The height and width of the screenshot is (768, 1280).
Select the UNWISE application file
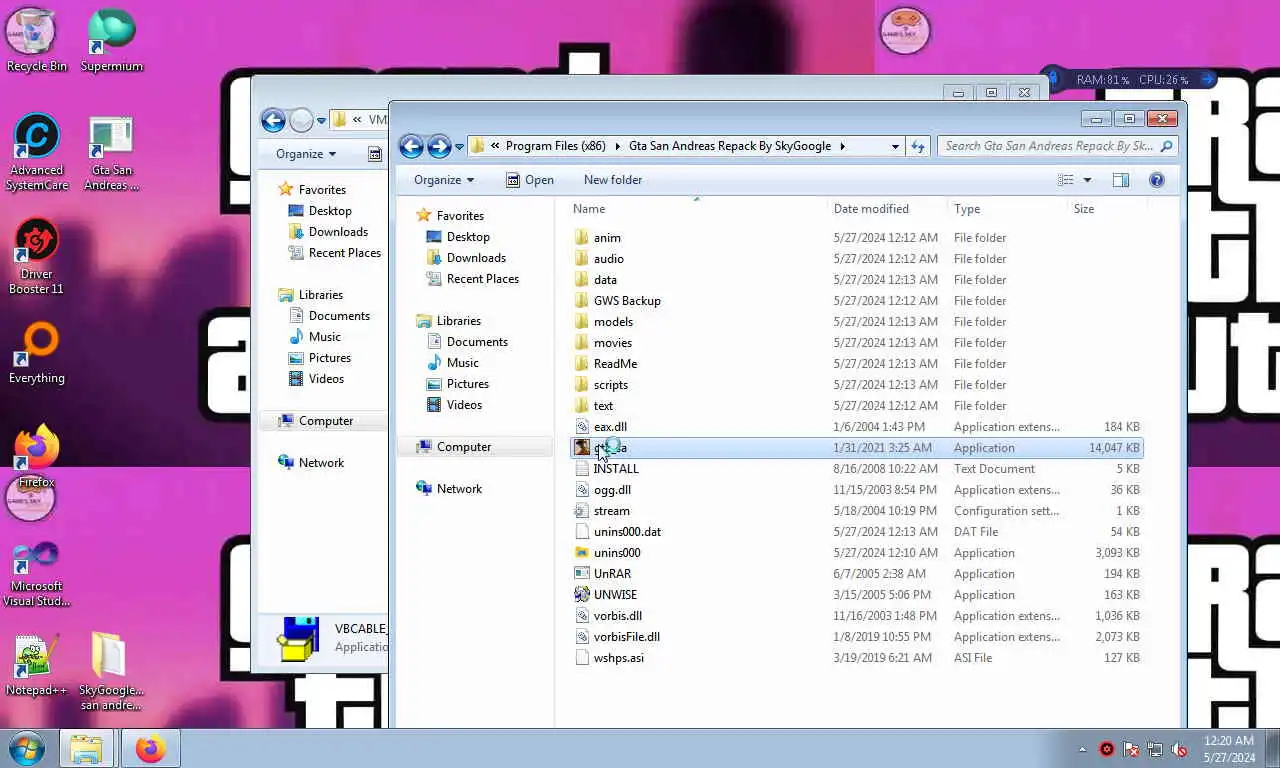tap(856, 595)
